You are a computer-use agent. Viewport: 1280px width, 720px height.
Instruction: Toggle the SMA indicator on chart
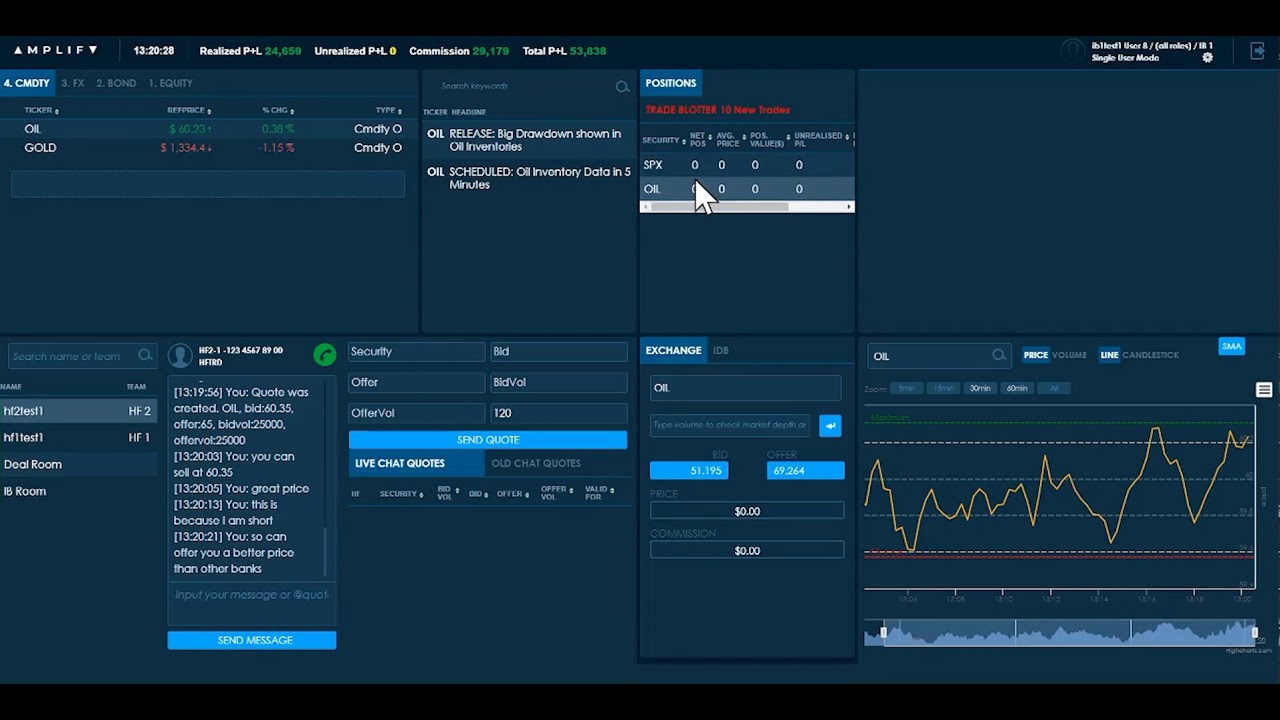click(x=1231, y=347)
